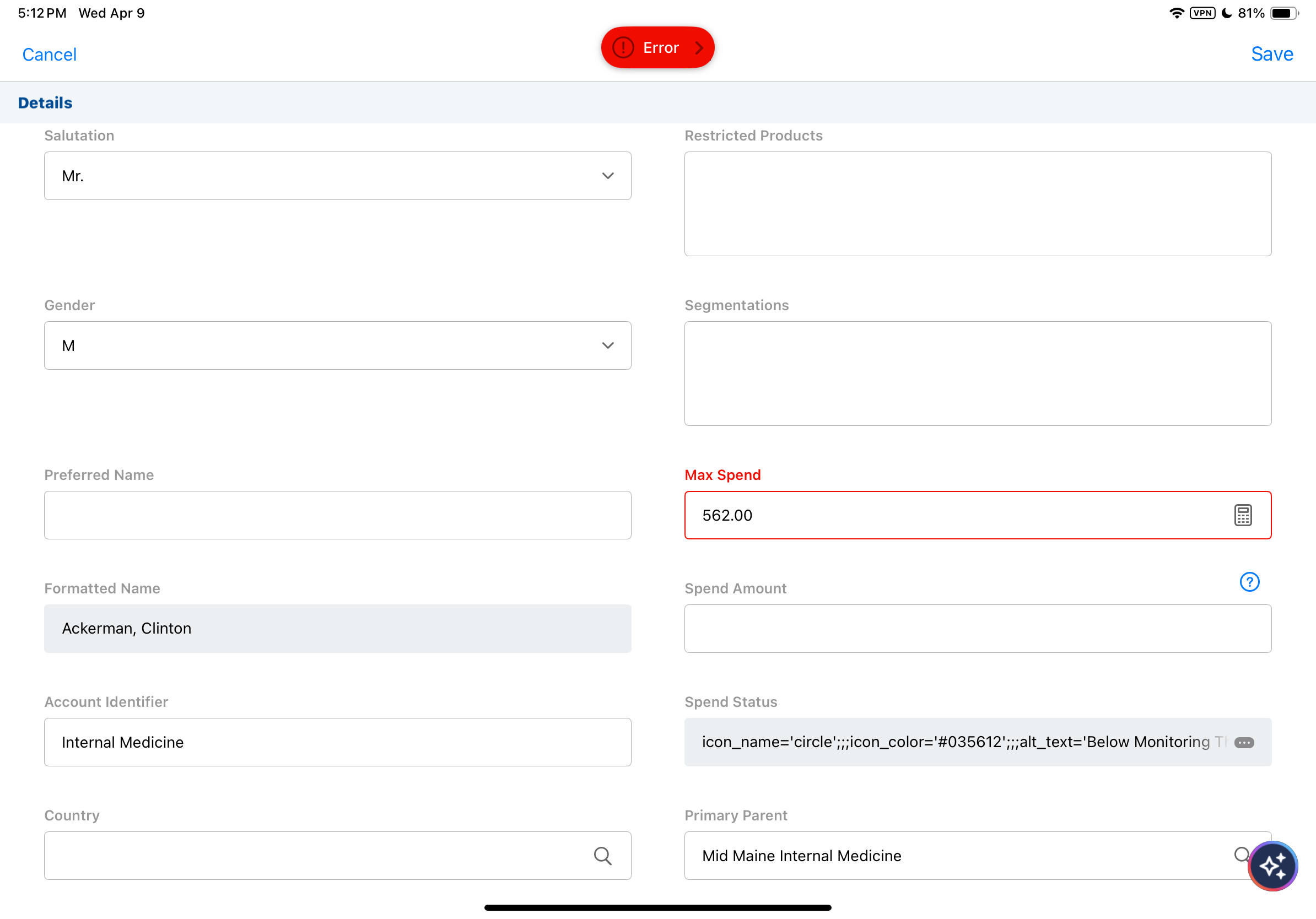Screen dimensions: 1316x919
Task: Tap Cancel to discard edits
Action: (x=49, y=55)
